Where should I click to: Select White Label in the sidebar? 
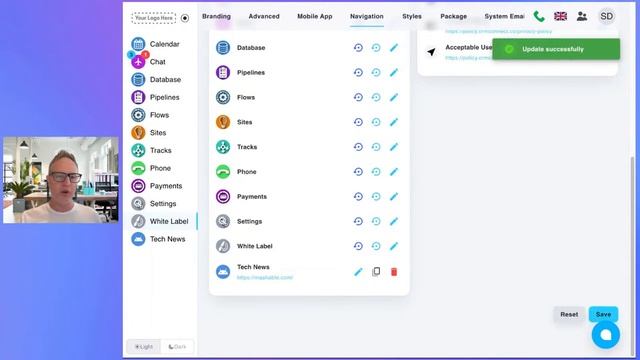pyautogui.click(x=160, y=221)
